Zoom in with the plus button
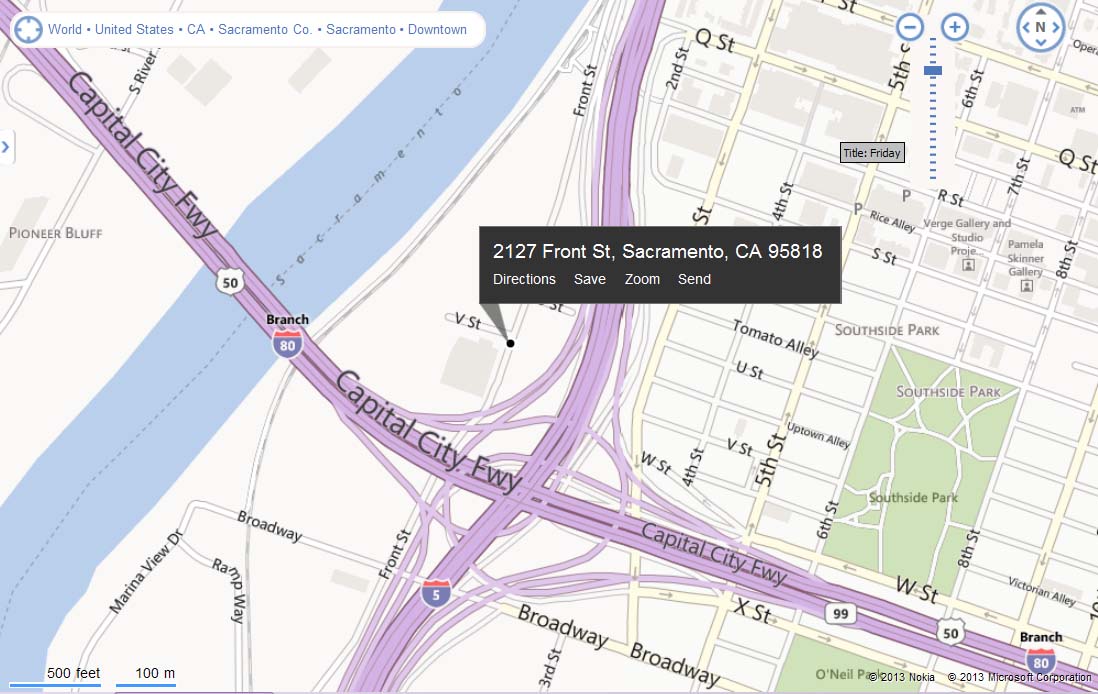The height and width of the screenshot is (694, 1098). 954,27
